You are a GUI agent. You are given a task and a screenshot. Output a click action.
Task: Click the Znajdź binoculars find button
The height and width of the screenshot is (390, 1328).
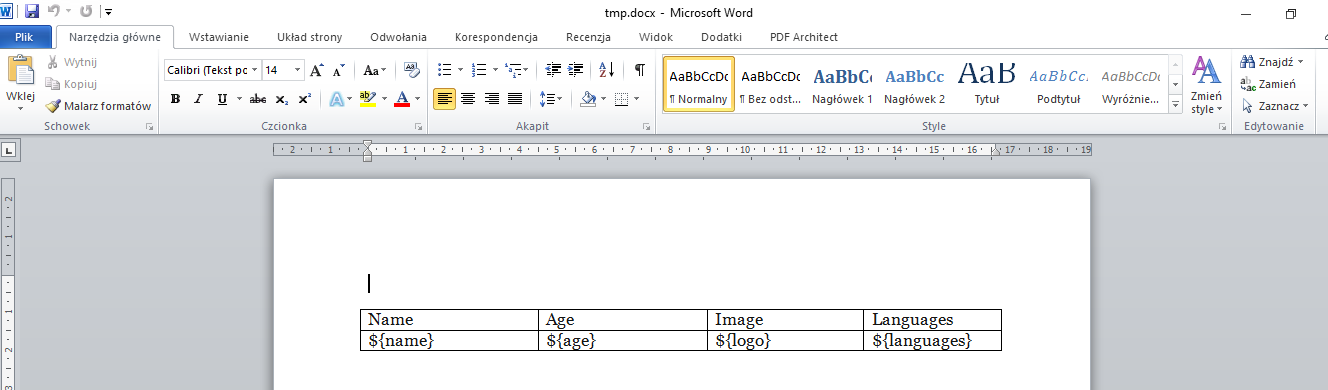[1273, 62]
